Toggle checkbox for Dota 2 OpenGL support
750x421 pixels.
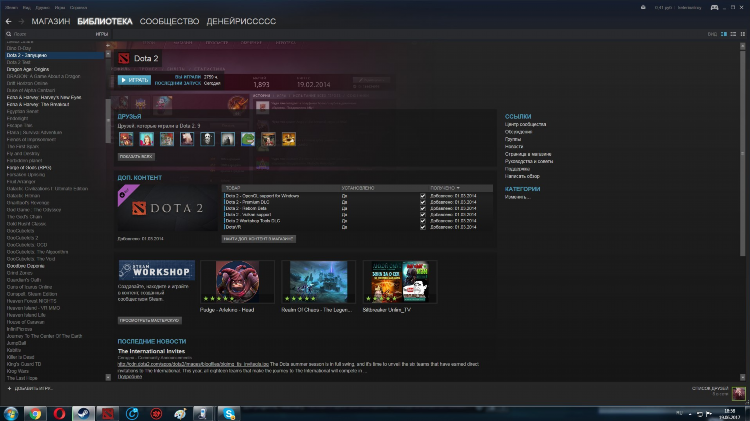tap(422, 196)
